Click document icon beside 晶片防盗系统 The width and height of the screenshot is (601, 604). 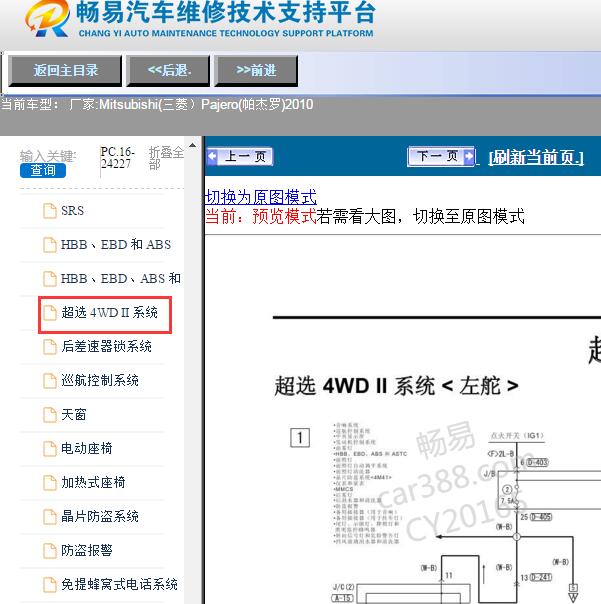(49, 517)
